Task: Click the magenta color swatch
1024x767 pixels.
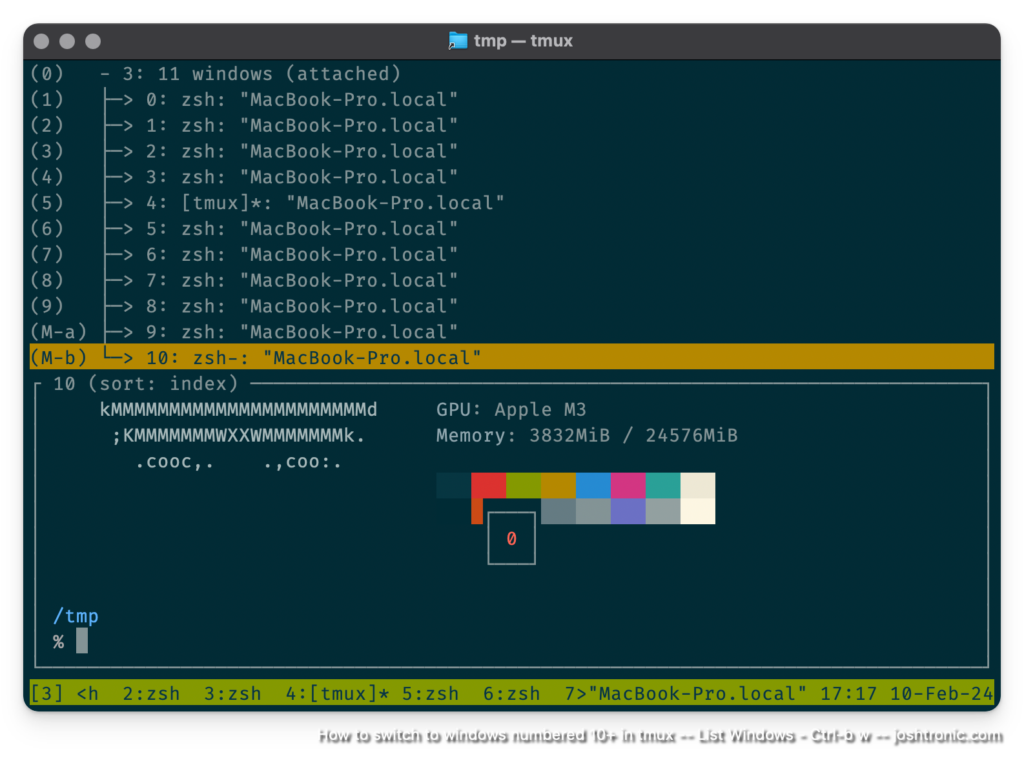Action: click(x=628, y=485)
